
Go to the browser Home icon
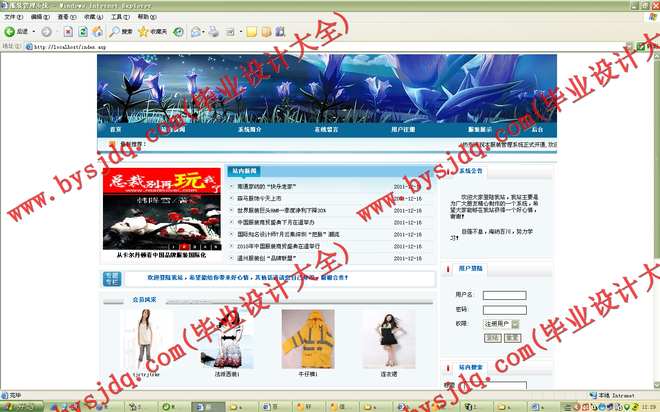point(97,32)
